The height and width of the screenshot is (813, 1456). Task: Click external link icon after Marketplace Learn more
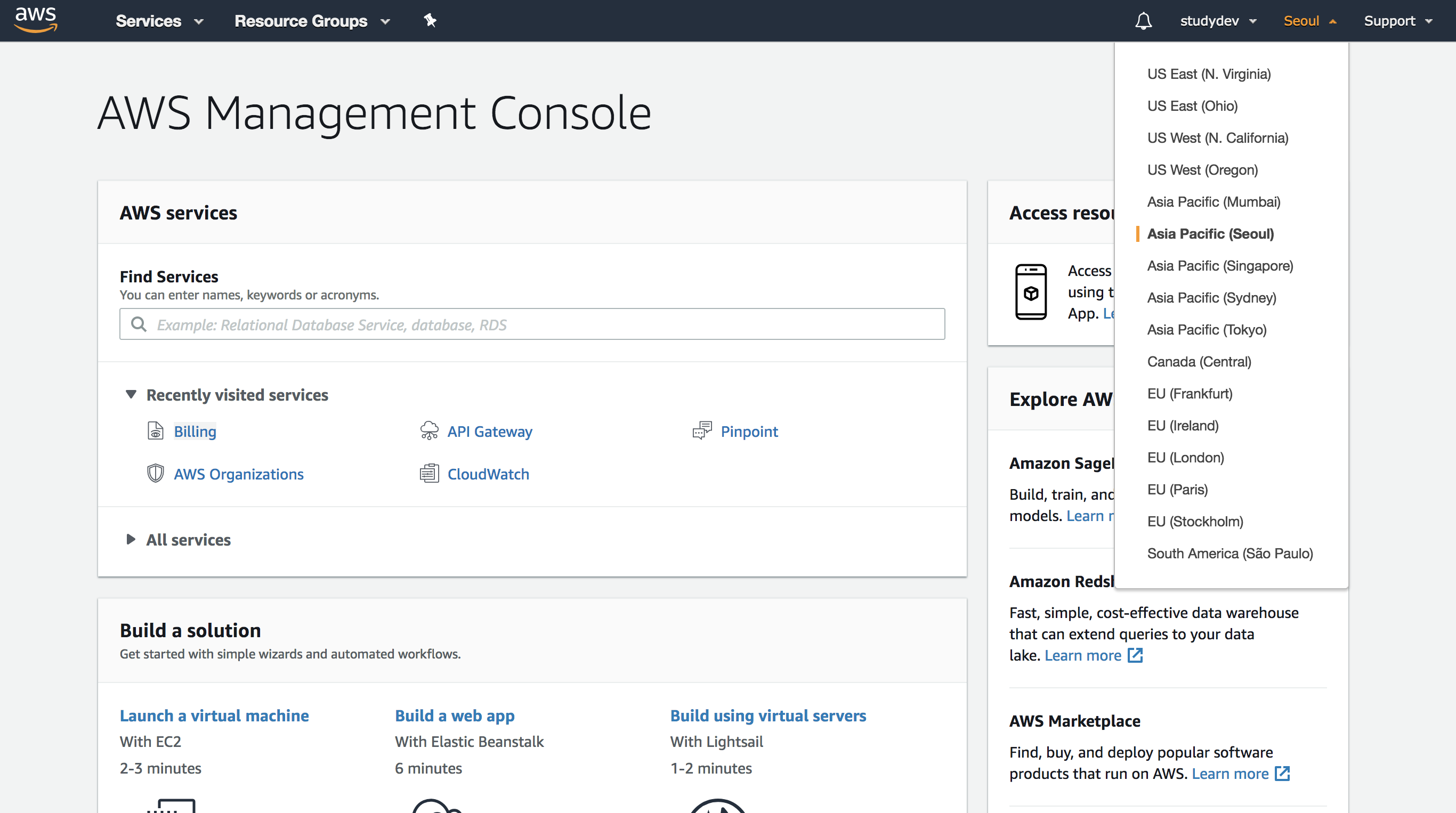1282,774
